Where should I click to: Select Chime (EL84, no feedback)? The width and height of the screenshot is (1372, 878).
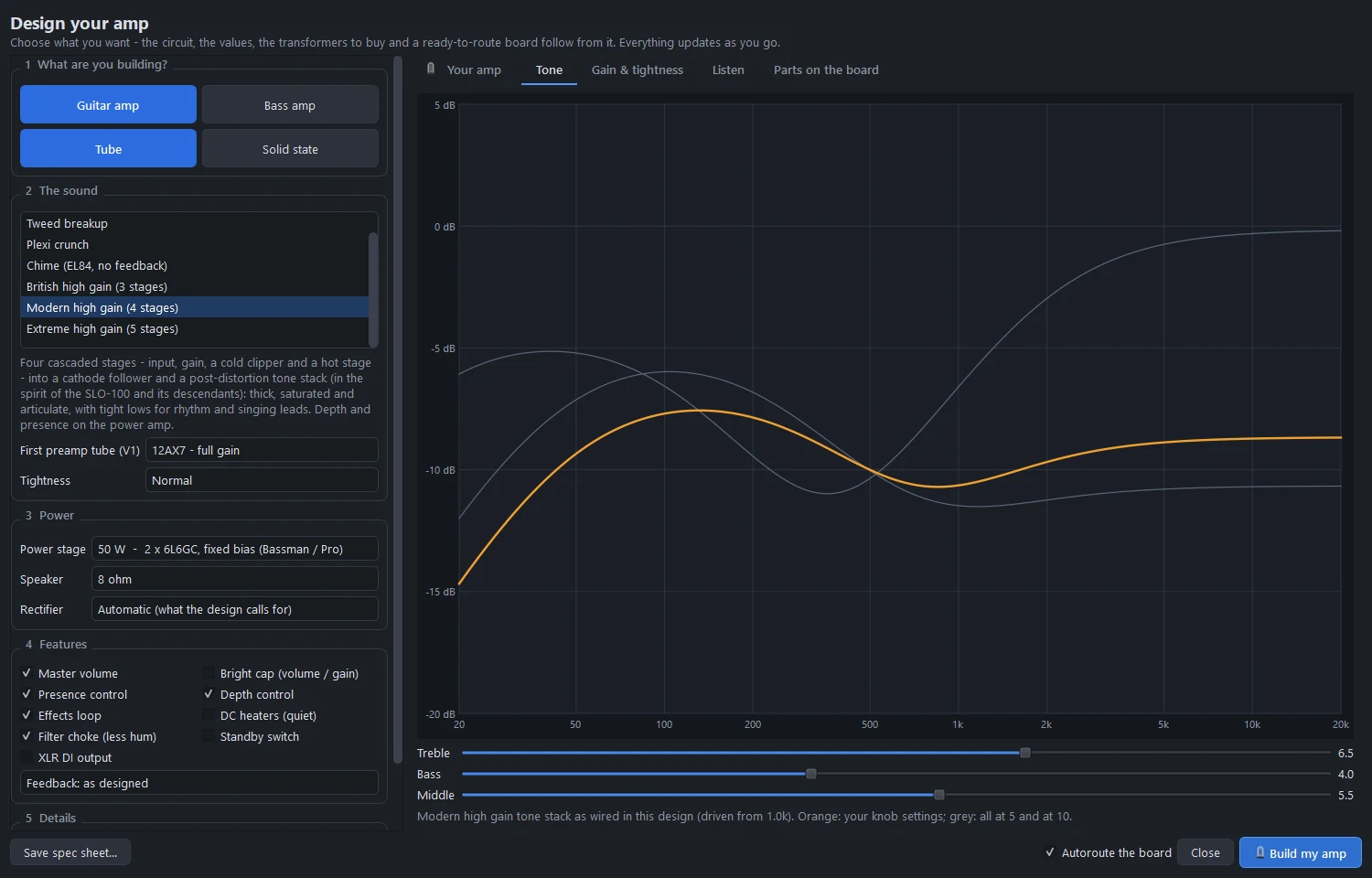[194, 265]
